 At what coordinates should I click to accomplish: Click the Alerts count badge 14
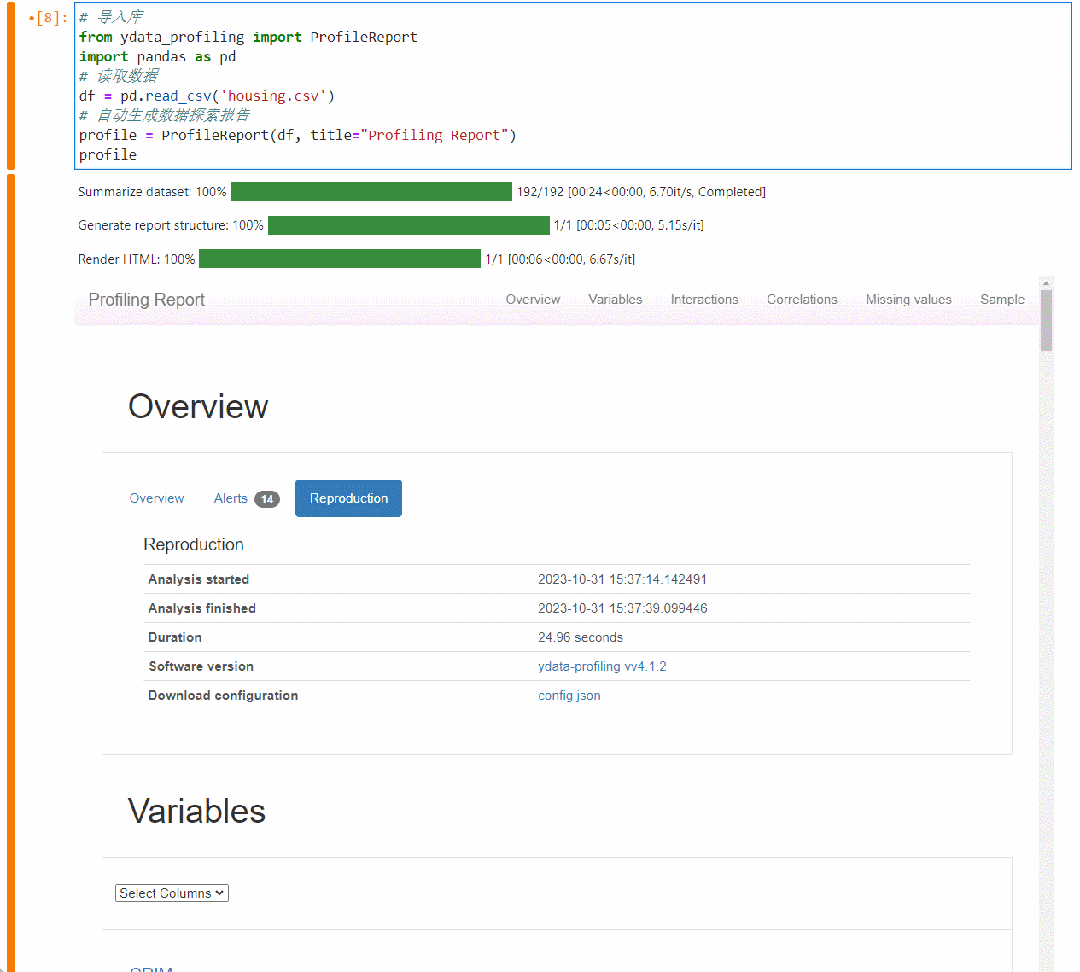pos(267,499)
